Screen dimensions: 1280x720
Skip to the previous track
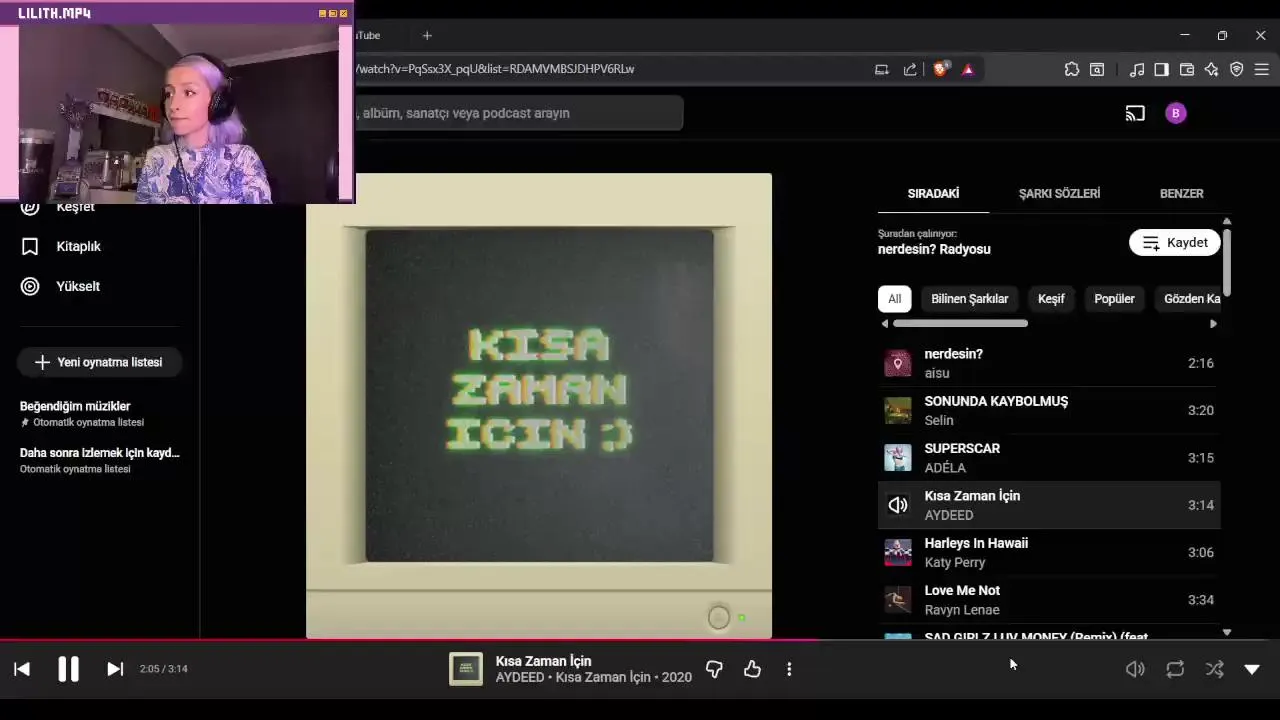click(22, 669)
